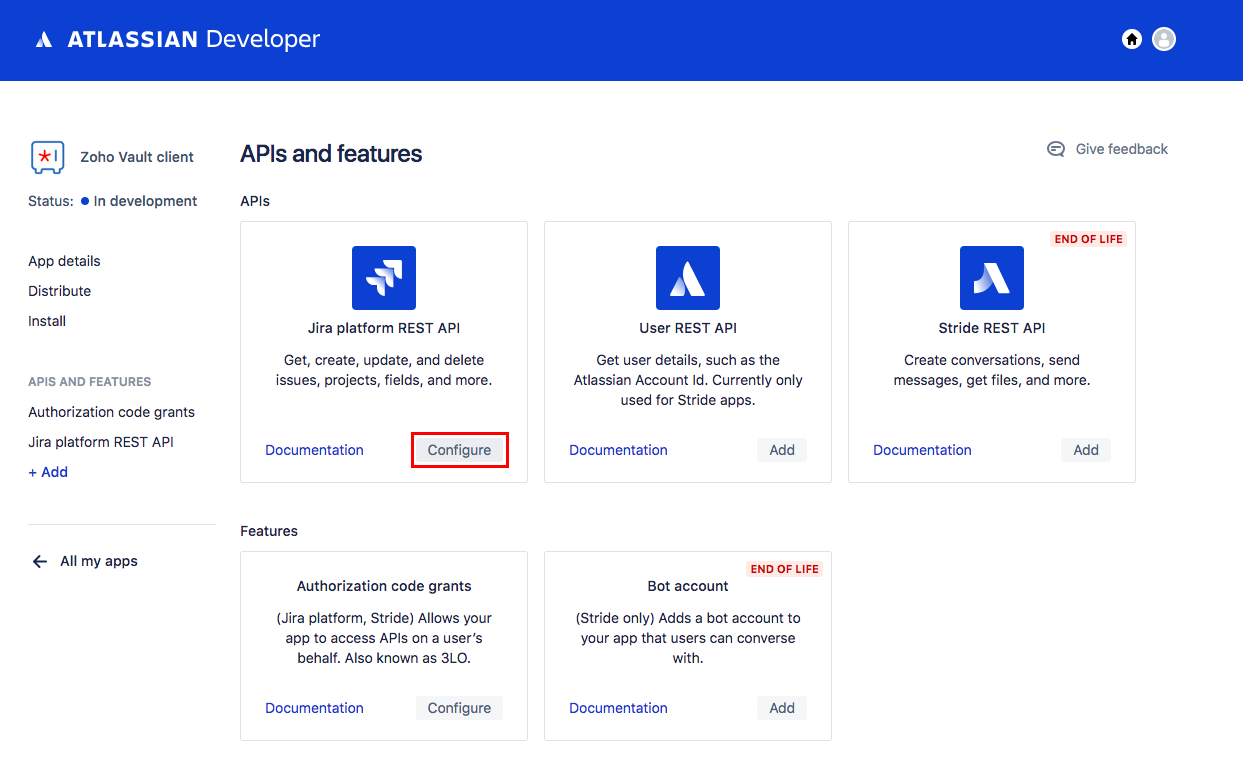Viewport: 1243px width, 783px height.
Task: Click the Stride REST API icon
Action: tap(992, 278)
